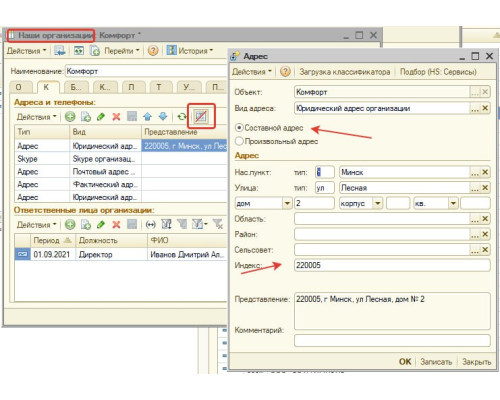Switch to the К tab
500x400 pixels.
click(46, 87)
